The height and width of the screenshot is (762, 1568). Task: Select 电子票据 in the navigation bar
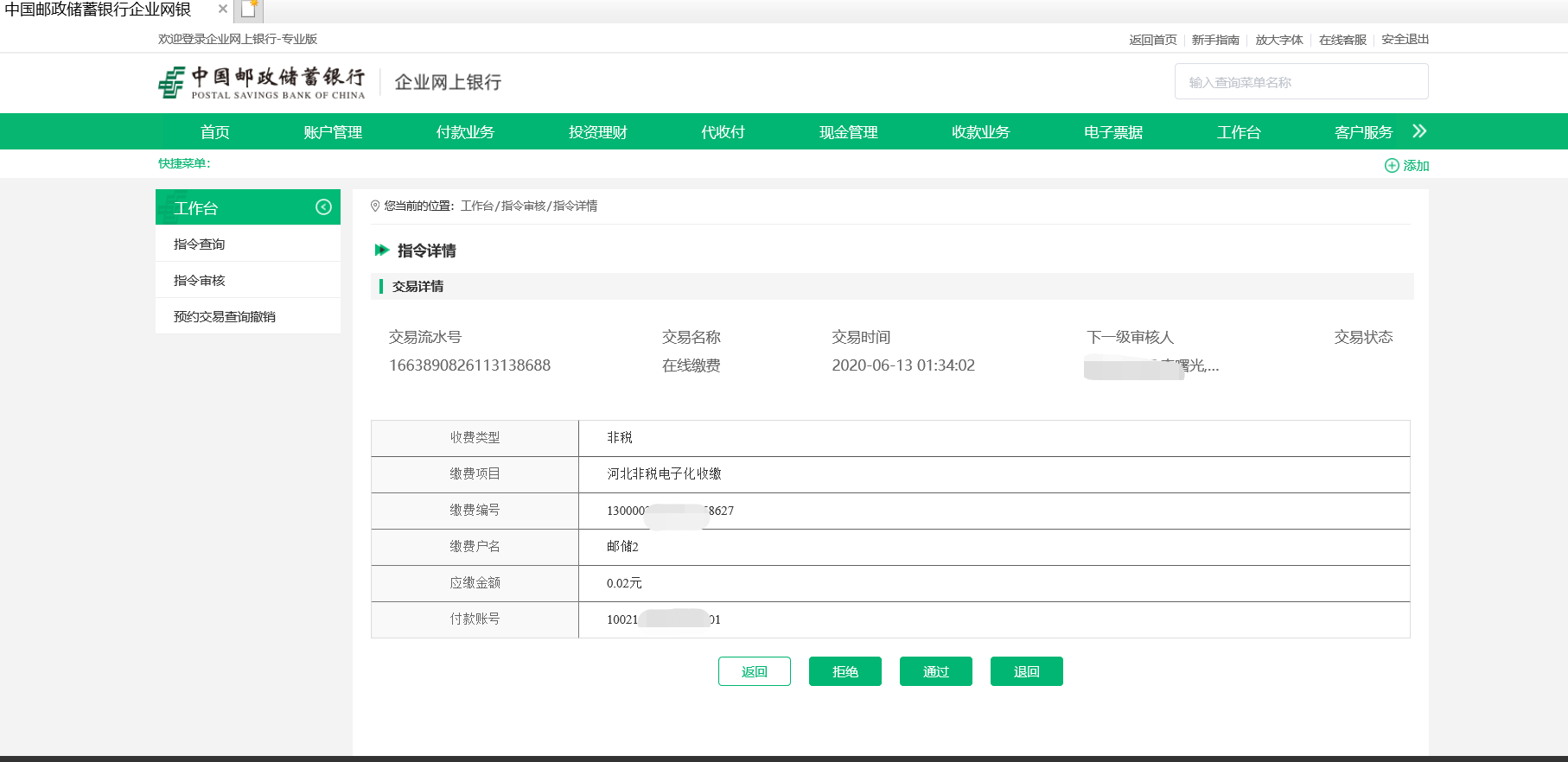coord(1112,132)
